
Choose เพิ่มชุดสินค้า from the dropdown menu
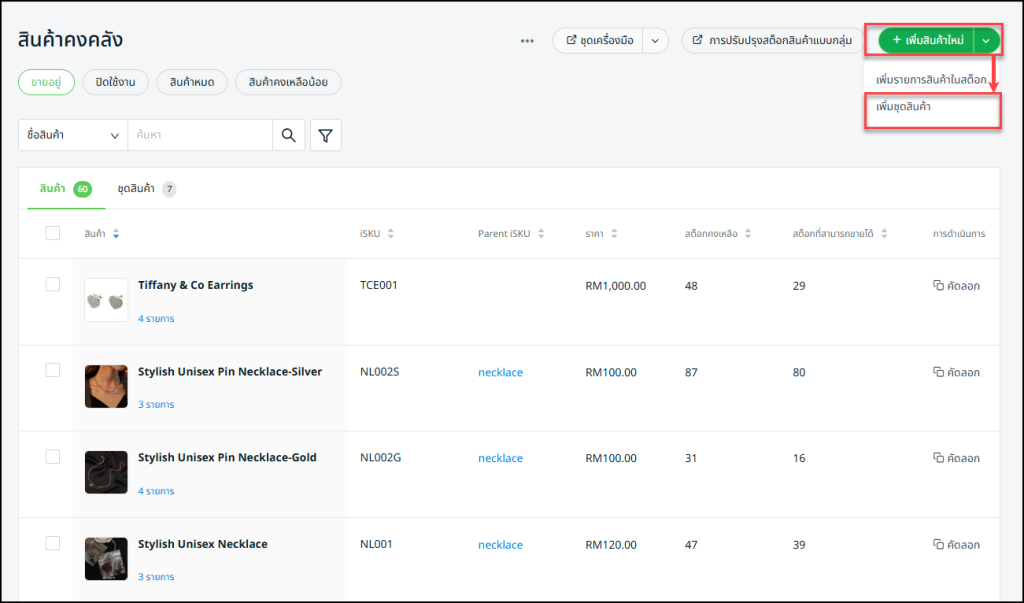(x=903, y=107)
